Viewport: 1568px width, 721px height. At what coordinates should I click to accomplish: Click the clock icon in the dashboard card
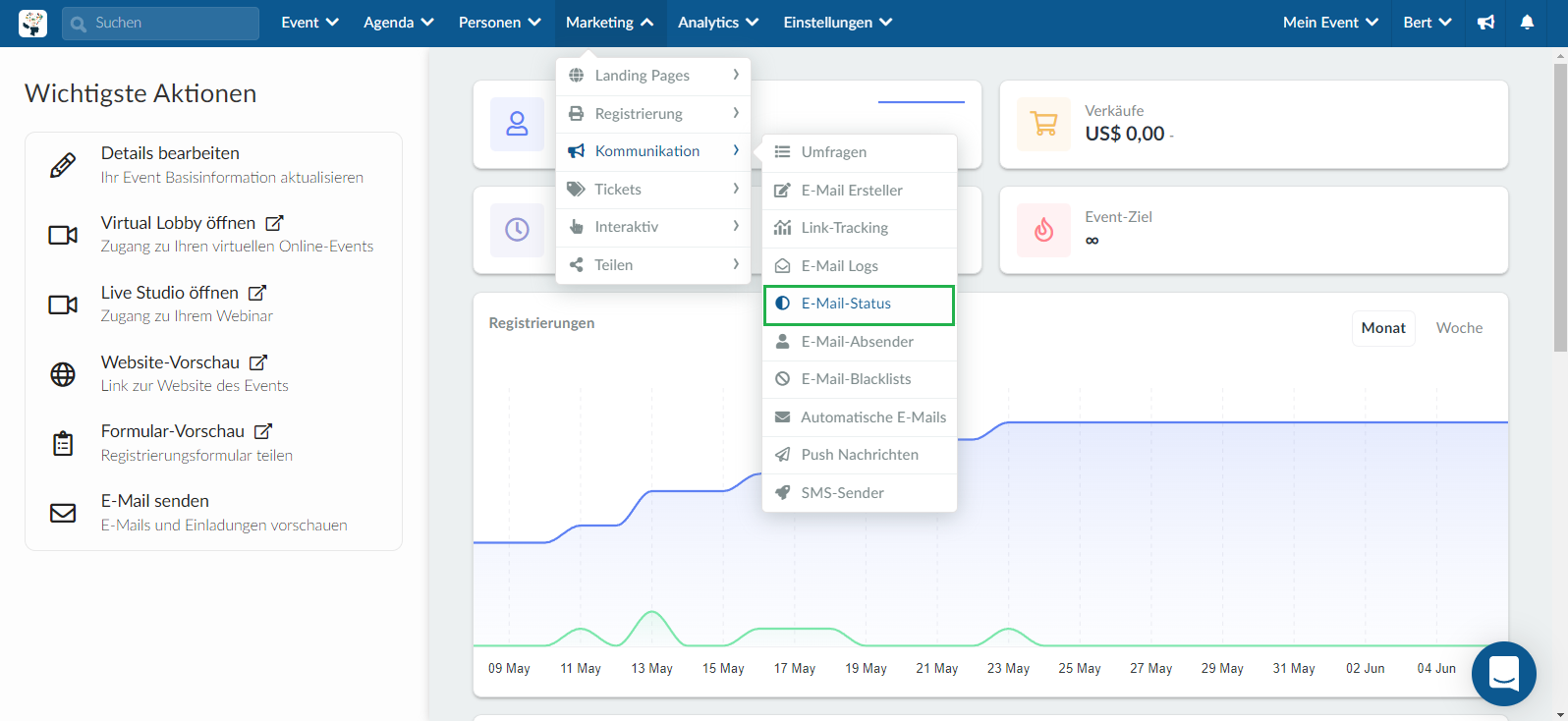pos(517,230)
